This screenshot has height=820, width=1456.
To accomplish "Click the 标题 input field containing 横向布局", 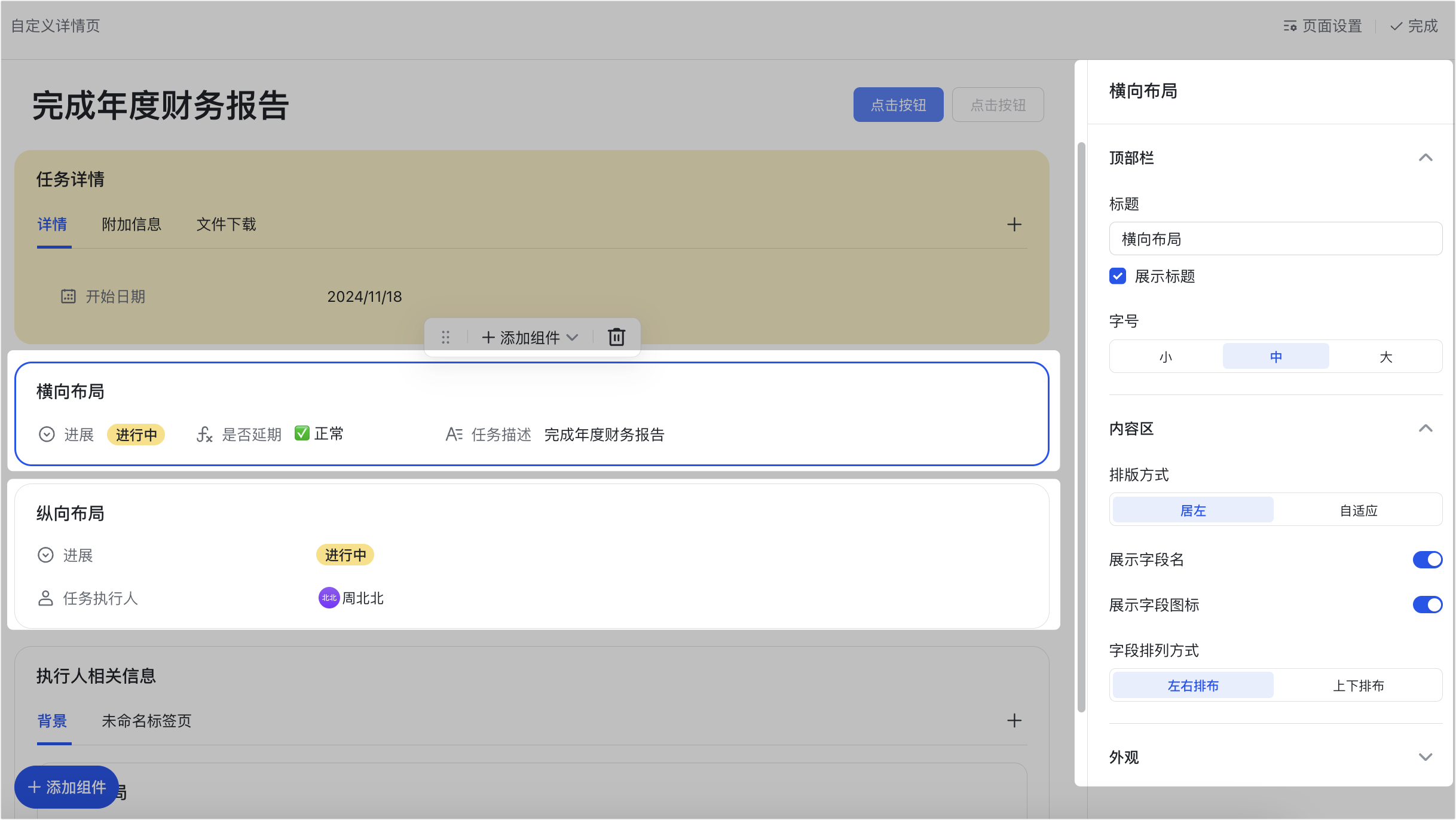I will (1275, 239).
